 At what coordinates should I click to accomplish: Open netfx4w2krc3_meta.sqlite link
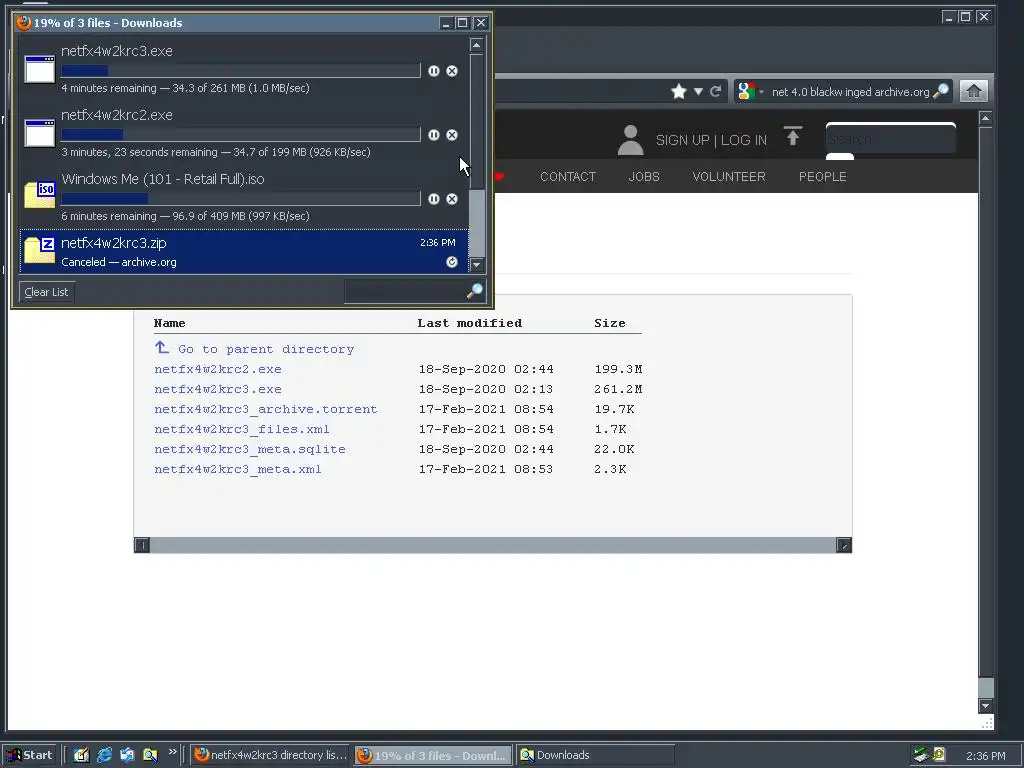click(249, 449)
